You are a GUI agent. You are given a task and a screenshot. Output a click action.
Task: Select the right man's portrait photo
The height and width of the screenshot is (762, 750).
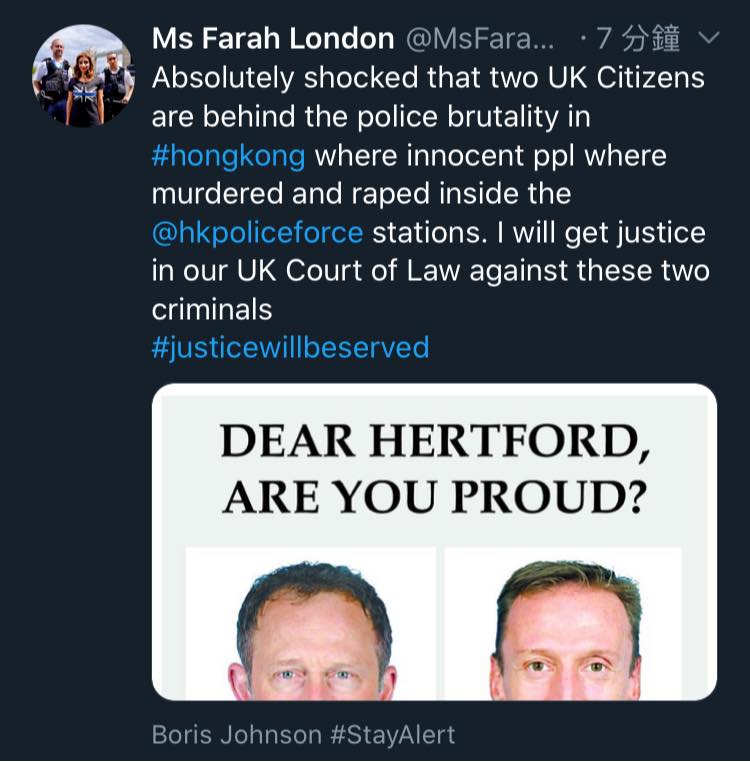click(563, 623)
